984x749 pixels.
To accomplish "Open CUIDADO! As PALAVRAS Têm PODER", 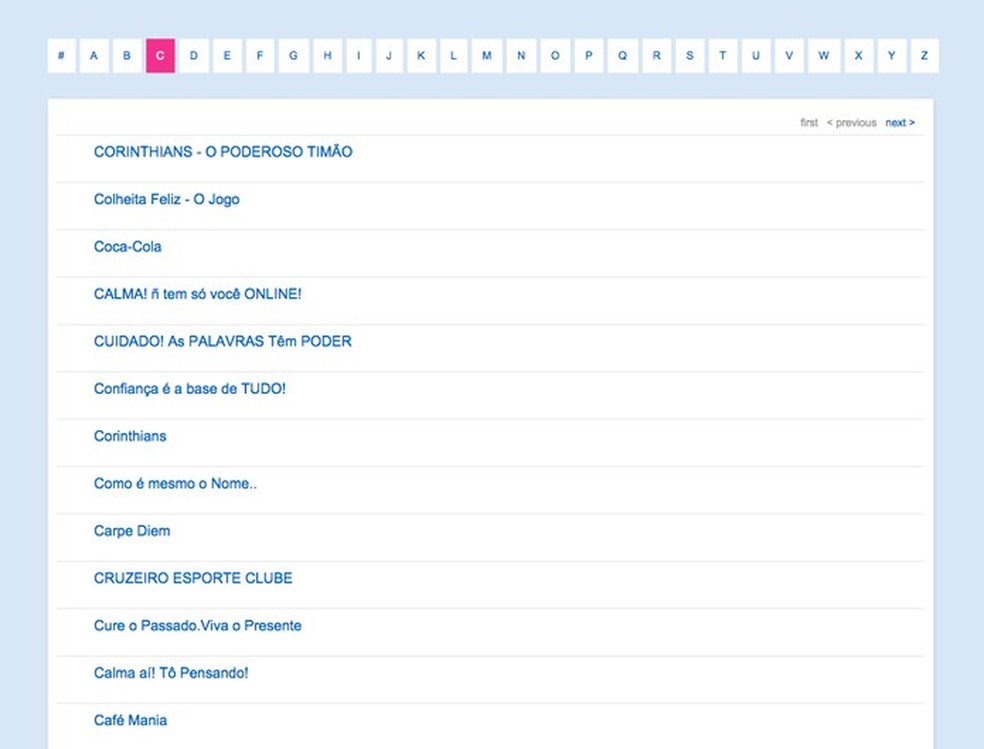I will [222, 341].
